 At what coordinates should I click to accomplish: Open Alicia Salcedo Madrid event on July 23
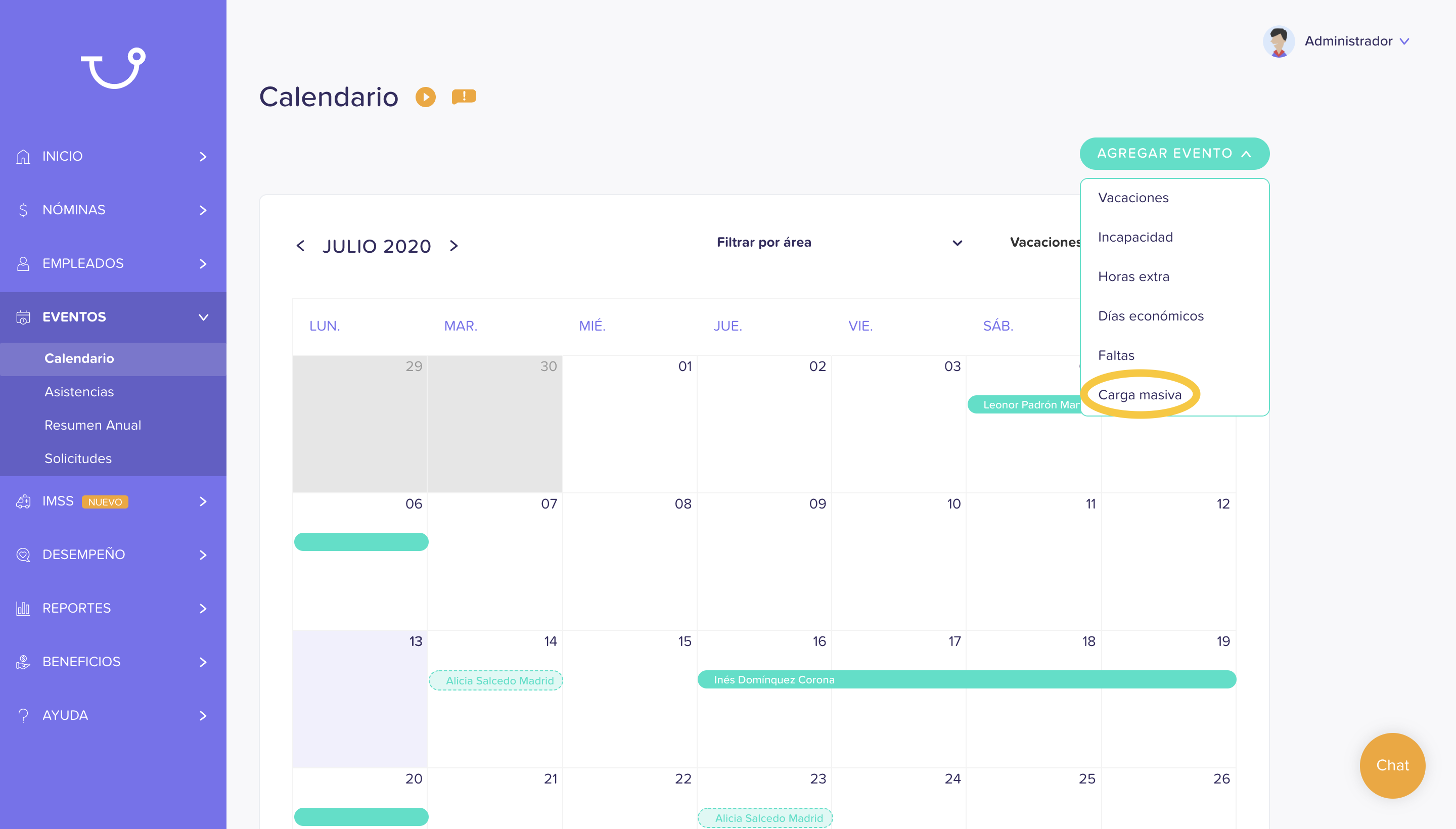click(765, 817)
